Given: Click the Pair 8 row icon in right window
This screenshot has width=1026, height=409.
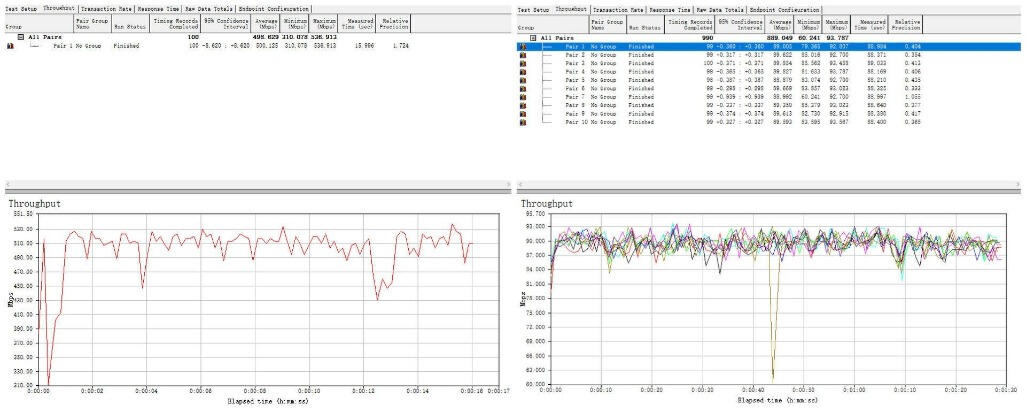Looking at the screenshot, I should pos(523,105).
